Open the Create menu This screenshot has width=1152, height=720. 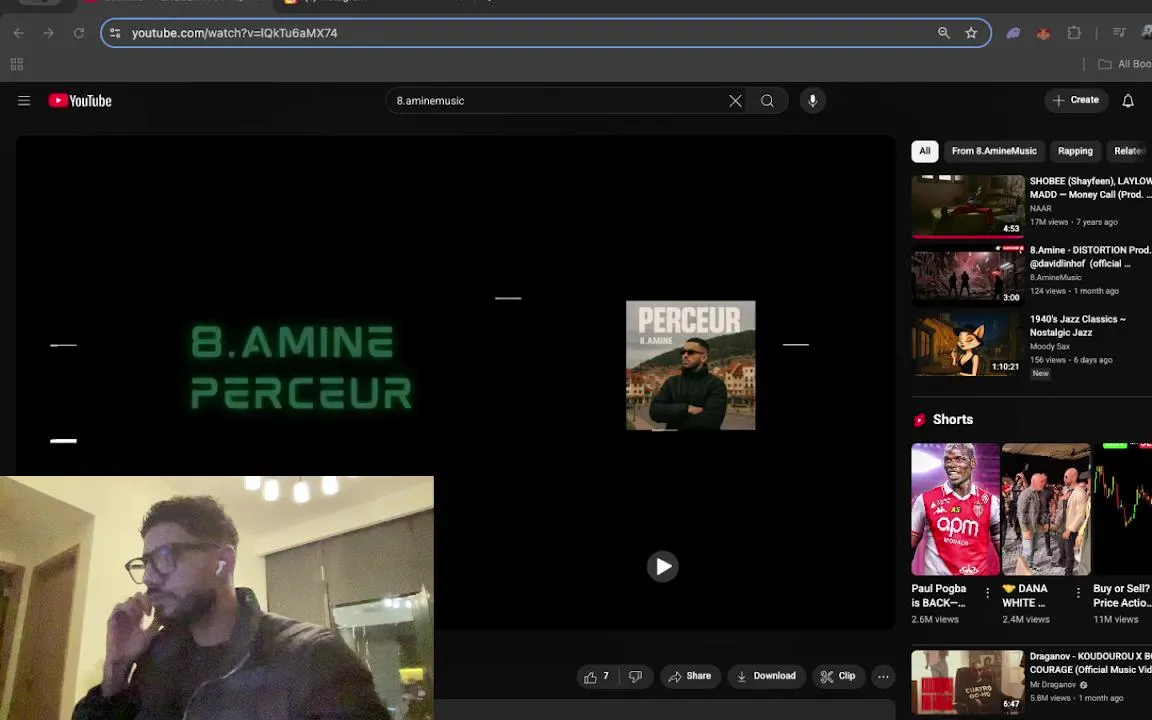coord(1076,100)
